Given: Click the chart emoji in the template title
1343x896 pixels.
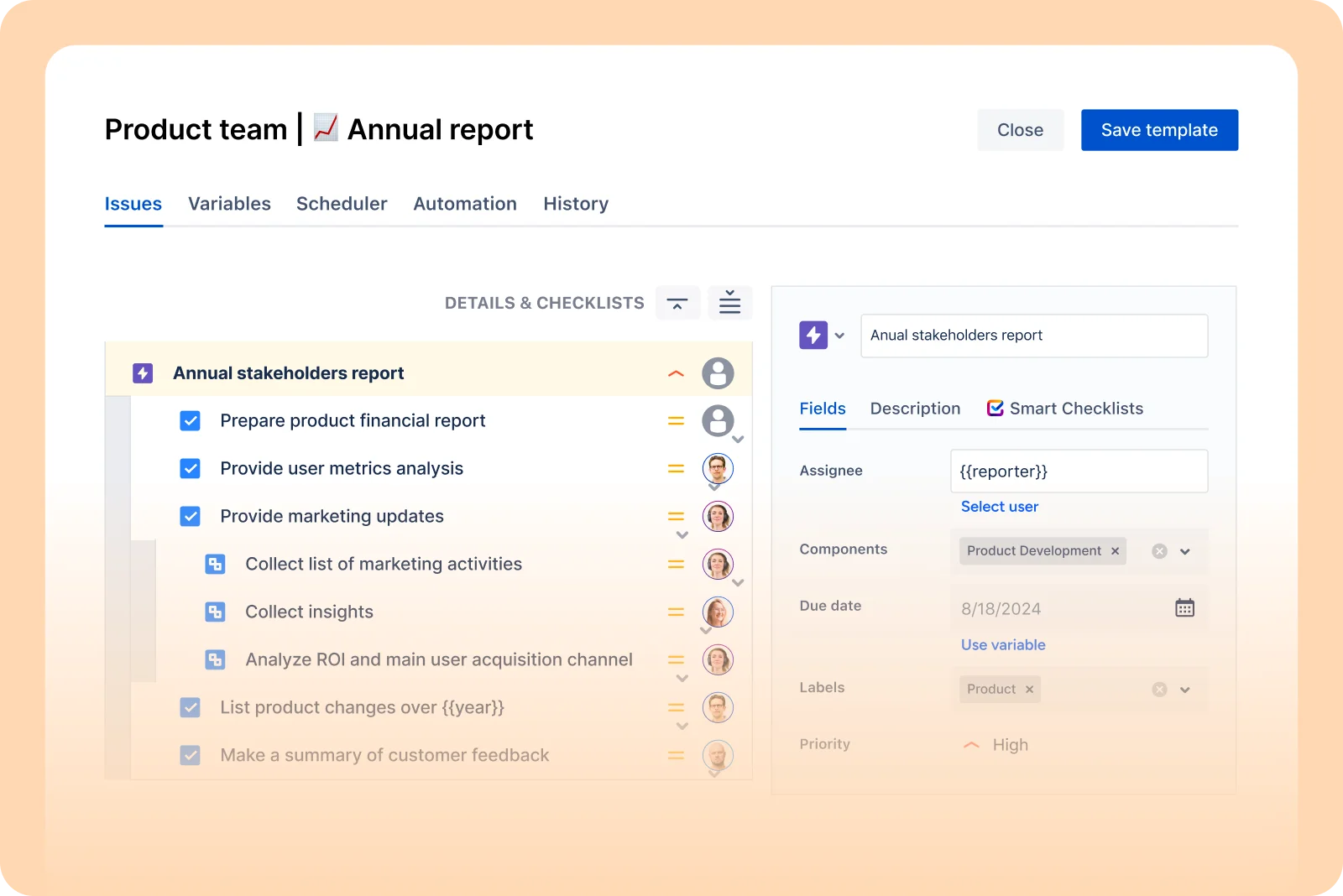Looking at the screenshot, I should click(x=326, y=128).
